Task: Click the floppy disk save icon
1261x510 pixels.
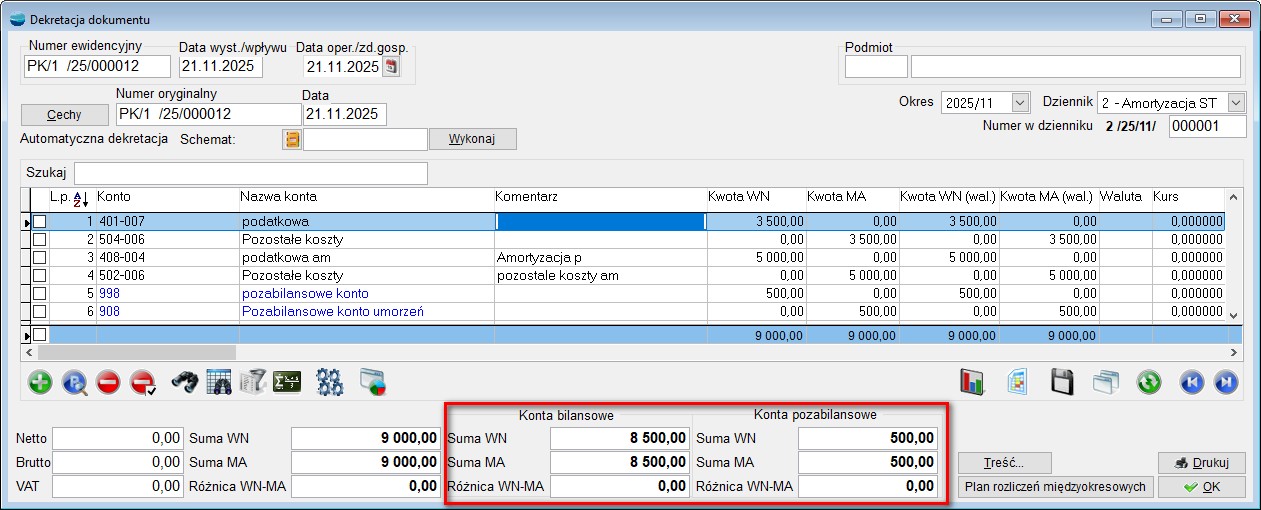Action: [x=1062, y=382]
